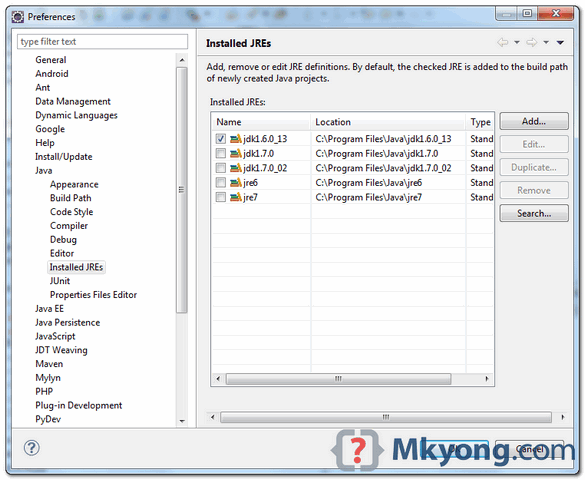
Task: Check the jre6 checkbox
Action: pyautogui.click(x=220, y=182)
